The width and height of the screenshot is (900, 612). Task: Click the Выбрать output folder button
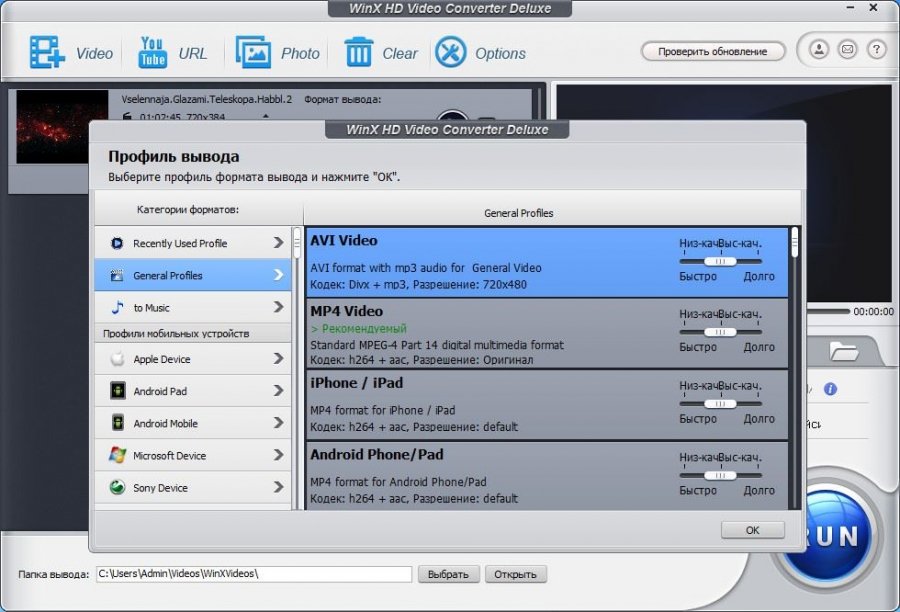point(447,574)
